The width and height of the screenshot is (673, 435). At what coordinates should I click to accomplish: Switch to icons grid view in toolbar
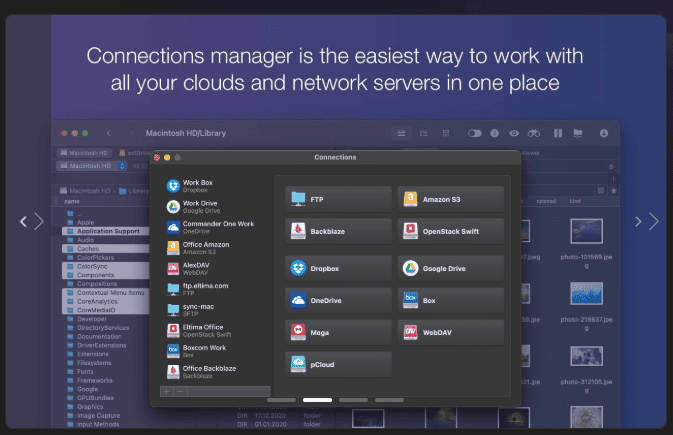click(446, 134)
